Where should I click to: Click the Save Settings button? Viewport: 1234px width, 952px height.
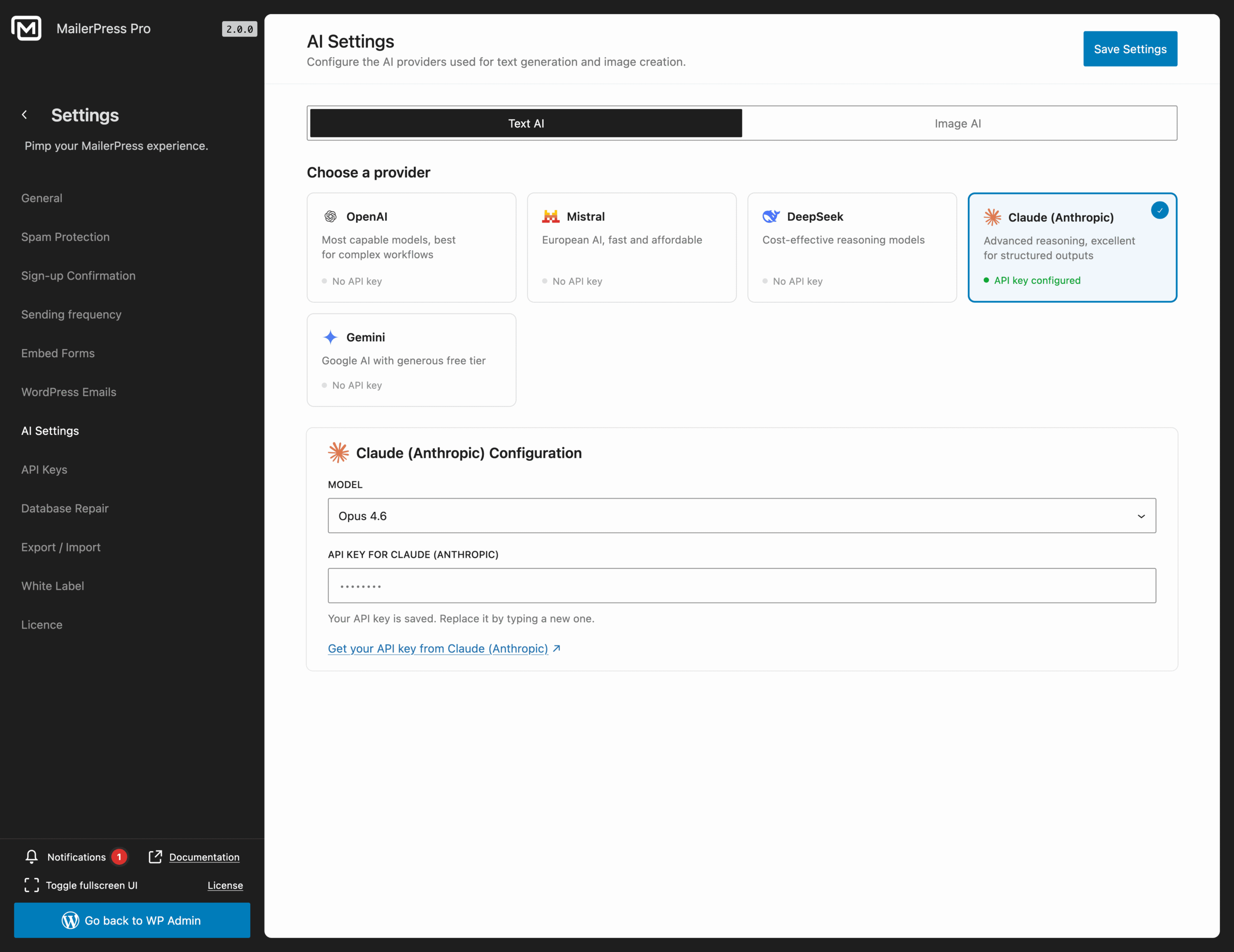click(1130, 49)
